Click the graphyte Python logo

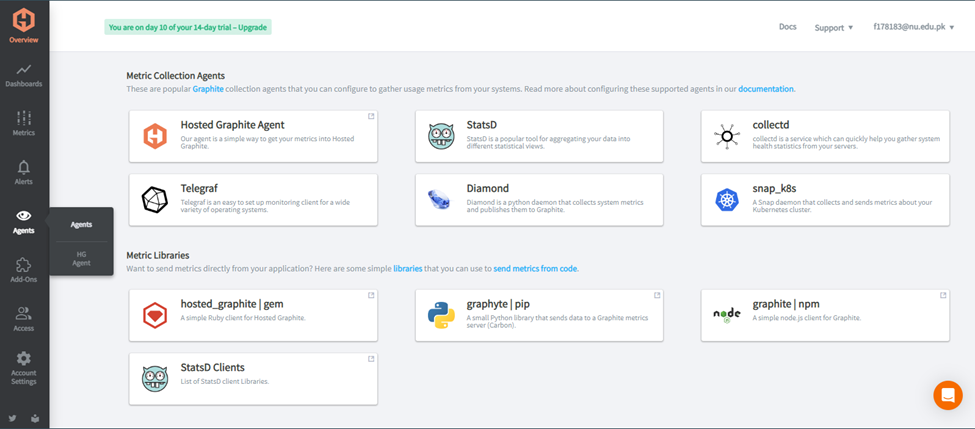441,315
